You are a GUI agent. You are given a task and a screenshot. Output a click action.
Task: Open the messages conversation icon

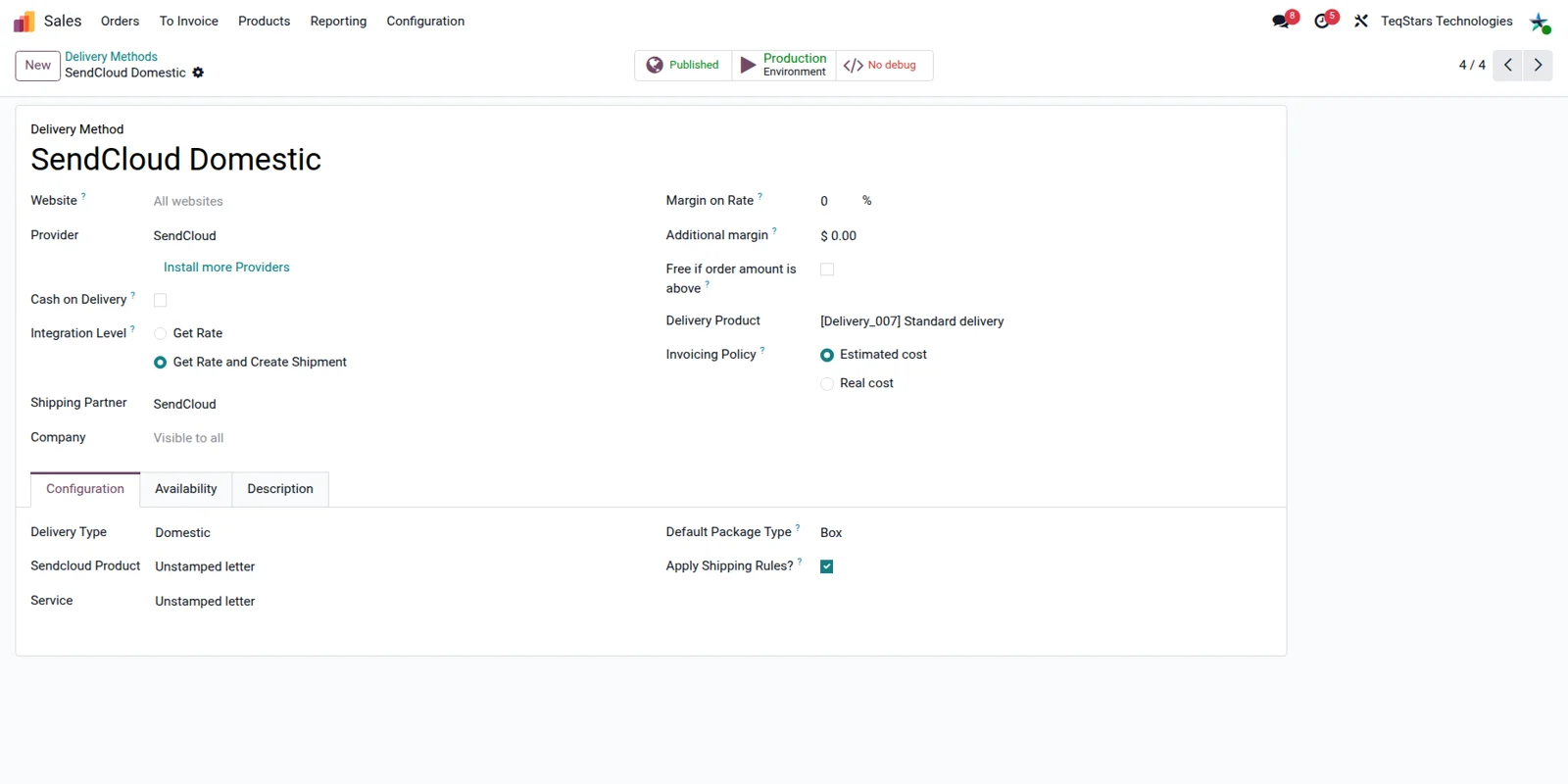tap(1281, 21)
